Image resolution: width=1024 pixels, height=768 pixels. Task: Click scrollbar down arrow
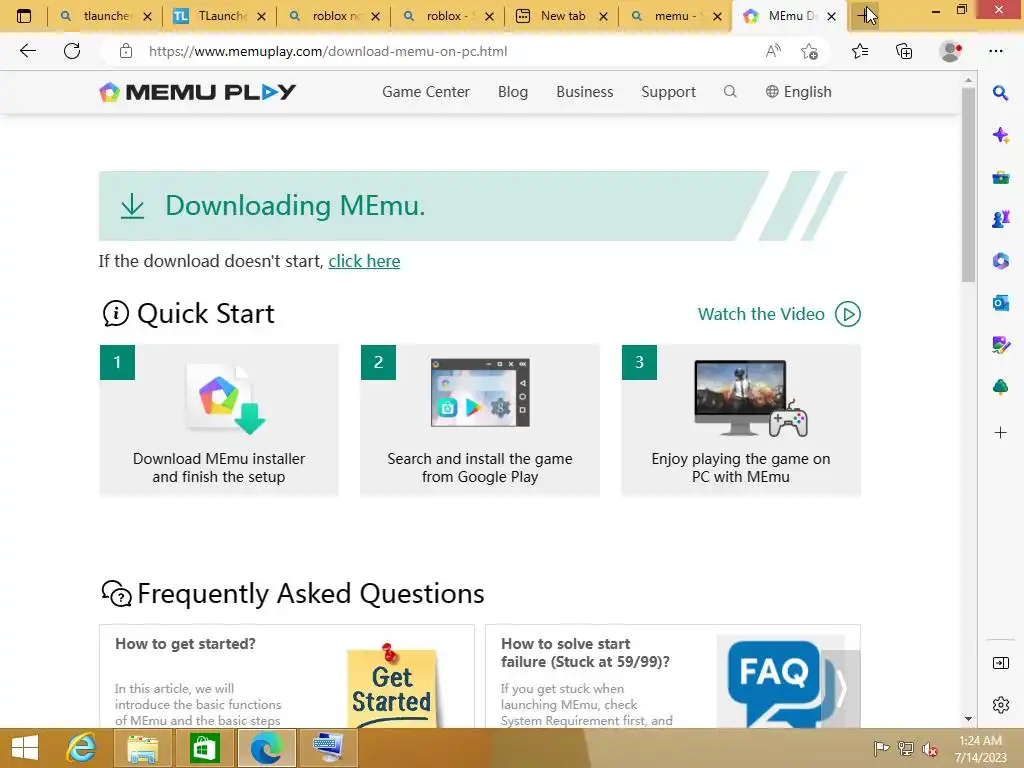[968, 719]
